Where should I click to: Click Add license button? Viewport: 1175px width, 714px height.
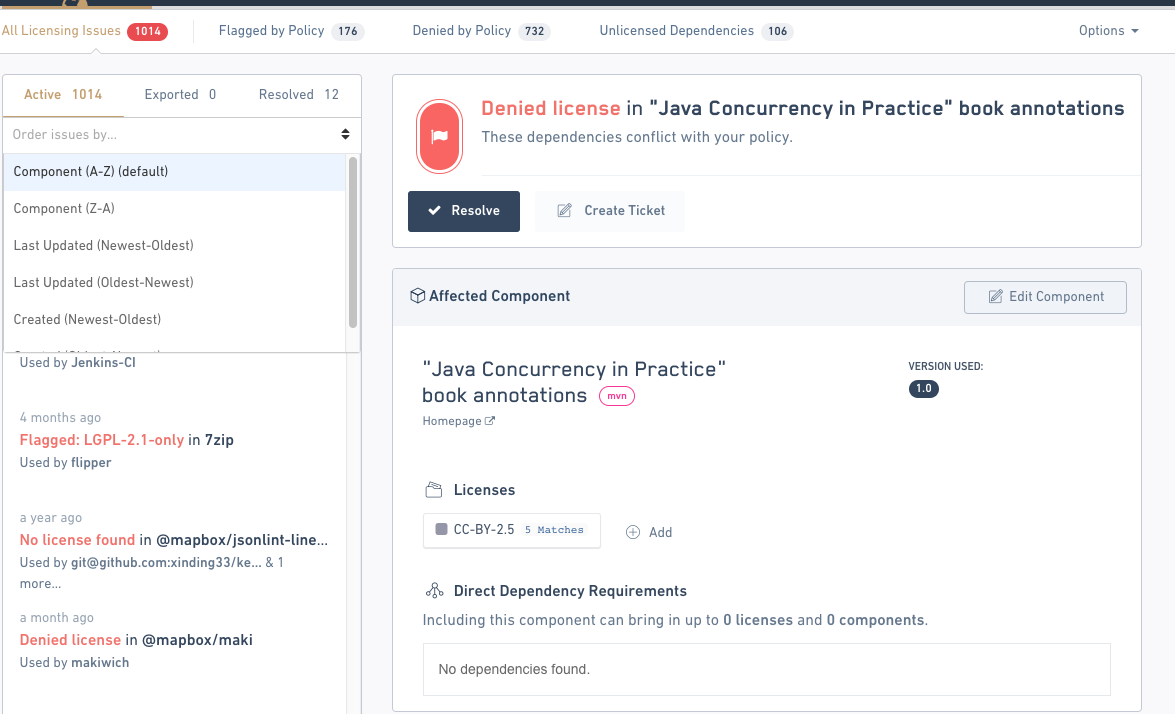649,532
